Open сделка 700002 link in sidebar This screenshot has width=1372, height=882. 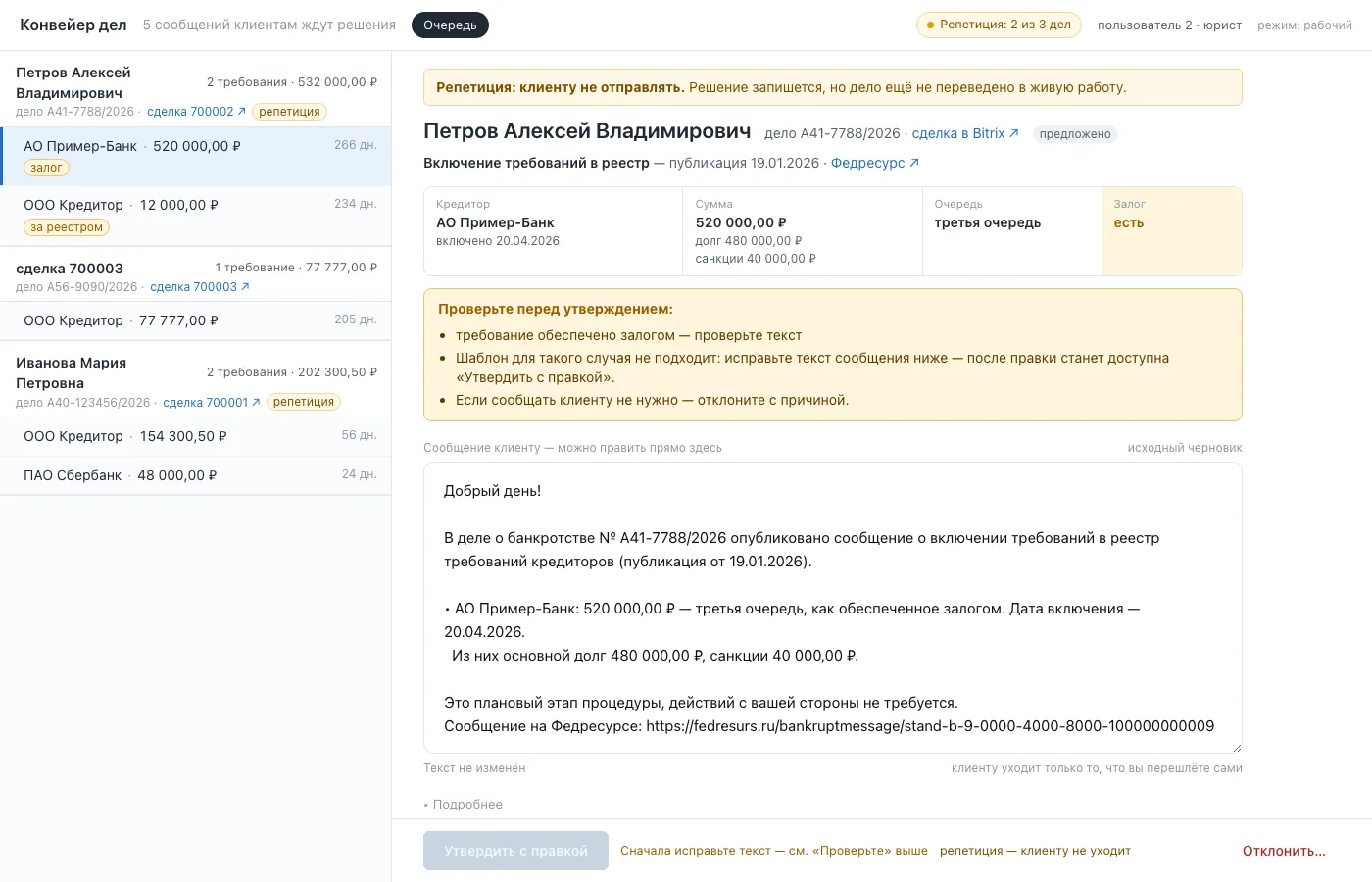[197, 112]
